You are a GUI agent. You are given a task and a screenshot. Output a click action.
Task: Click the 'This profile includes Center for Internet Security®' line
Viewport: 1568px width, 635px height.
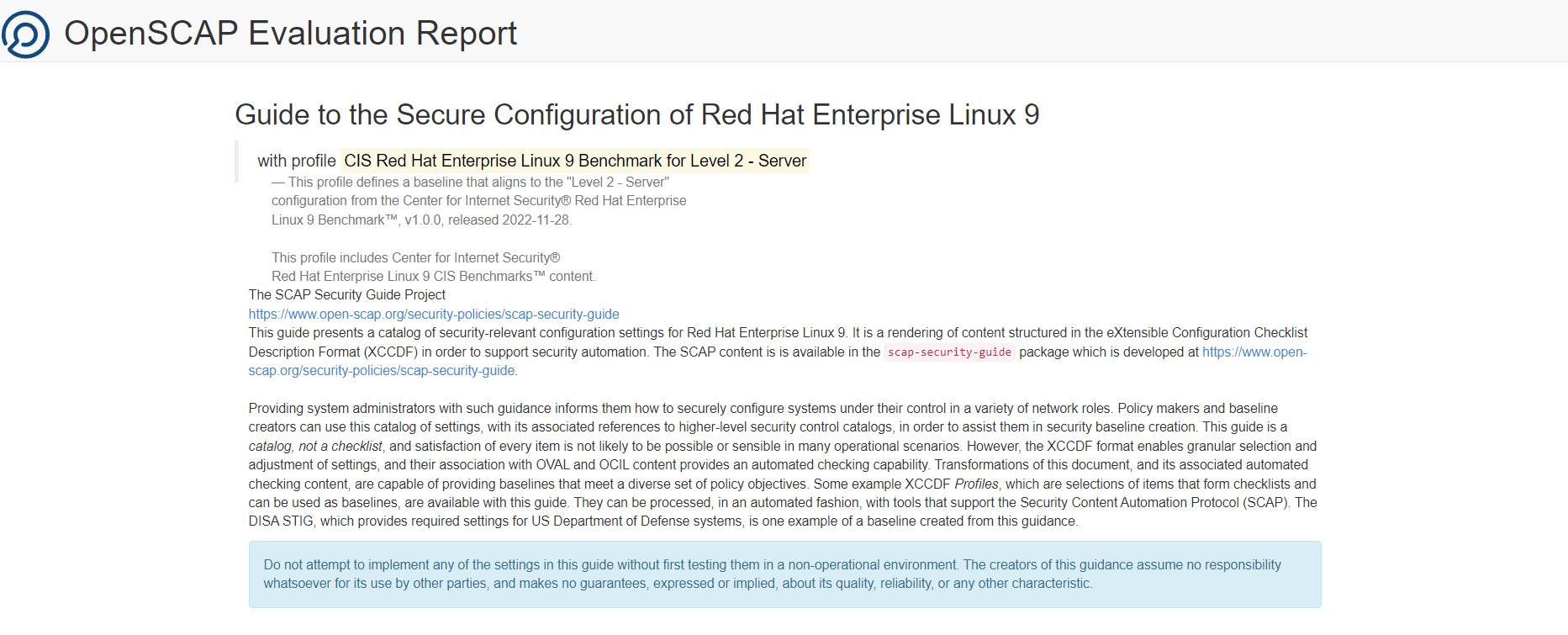click(415, 257)
